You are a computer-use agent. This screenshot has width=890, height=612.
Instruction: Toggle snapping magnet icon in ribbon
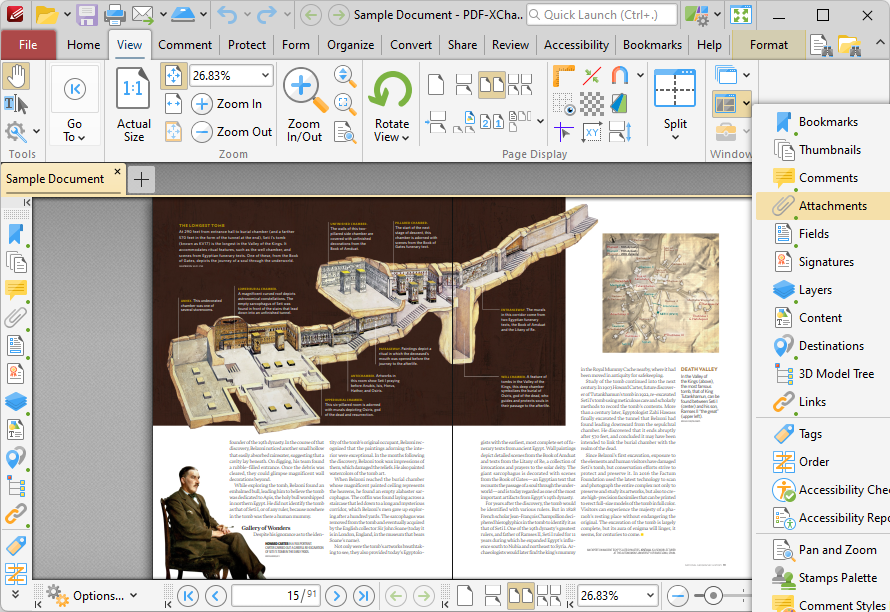(x=620, y=76)
